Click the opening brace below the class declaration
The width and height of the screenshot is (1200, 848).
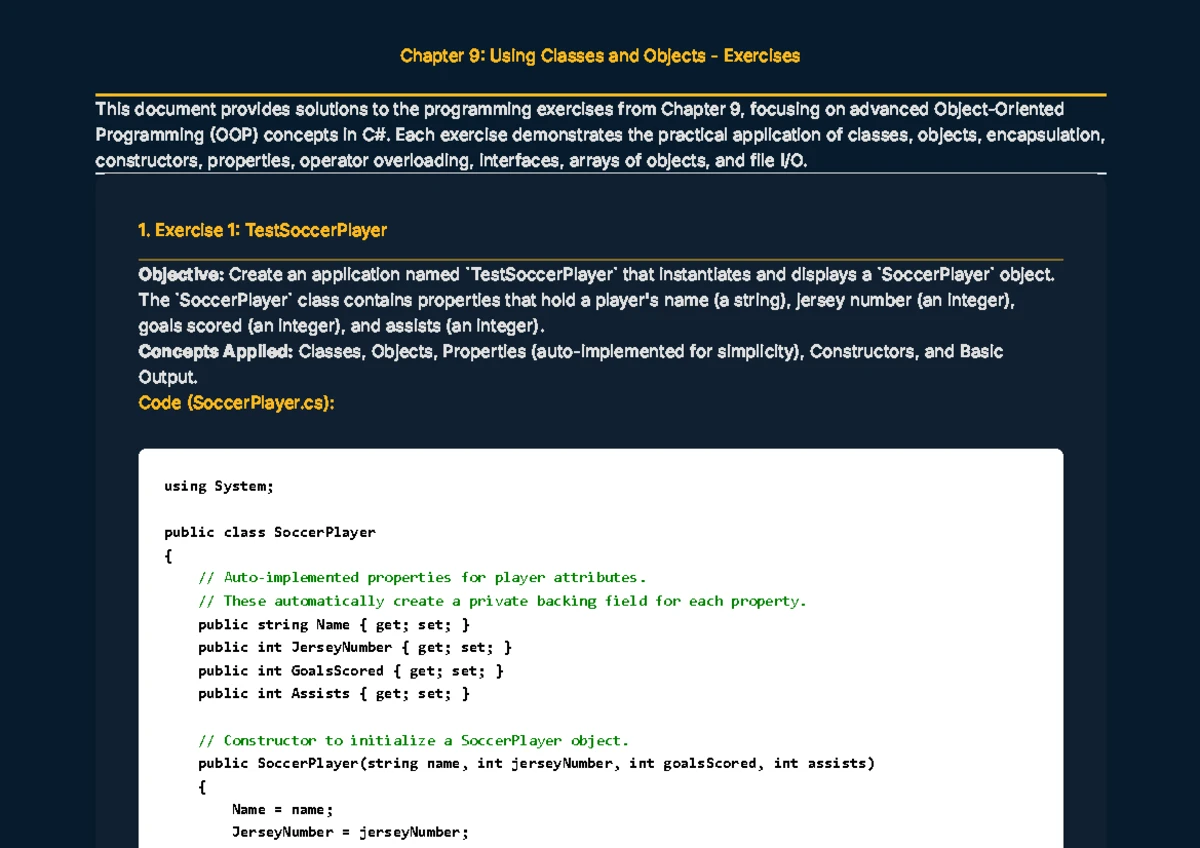click(168, 555)
